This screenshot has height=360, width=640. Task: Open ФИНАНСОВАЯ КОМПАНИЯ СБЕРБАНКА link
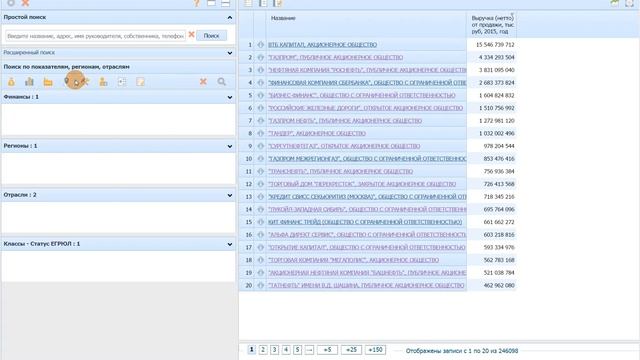pos(367,82)
